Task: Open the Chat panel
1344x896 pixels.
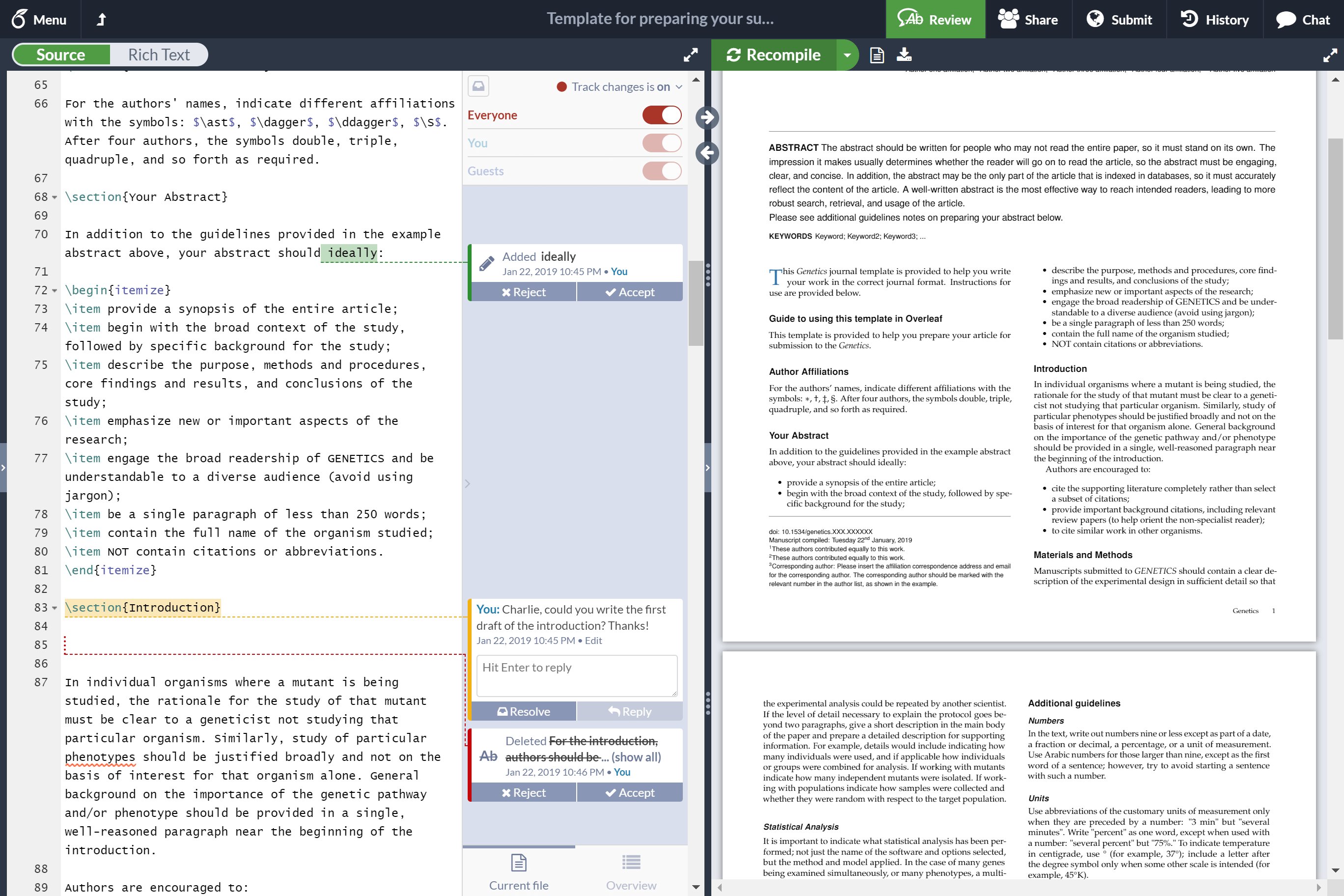Action: (x=1306, y=18)
